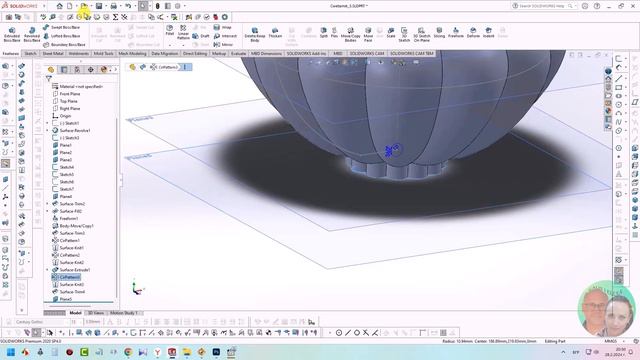Image resolution: width=640 pixels, height=360 pixels.
Task: Open the FeatureManager Design Tree tab
Action: click(x=51, y=70)
